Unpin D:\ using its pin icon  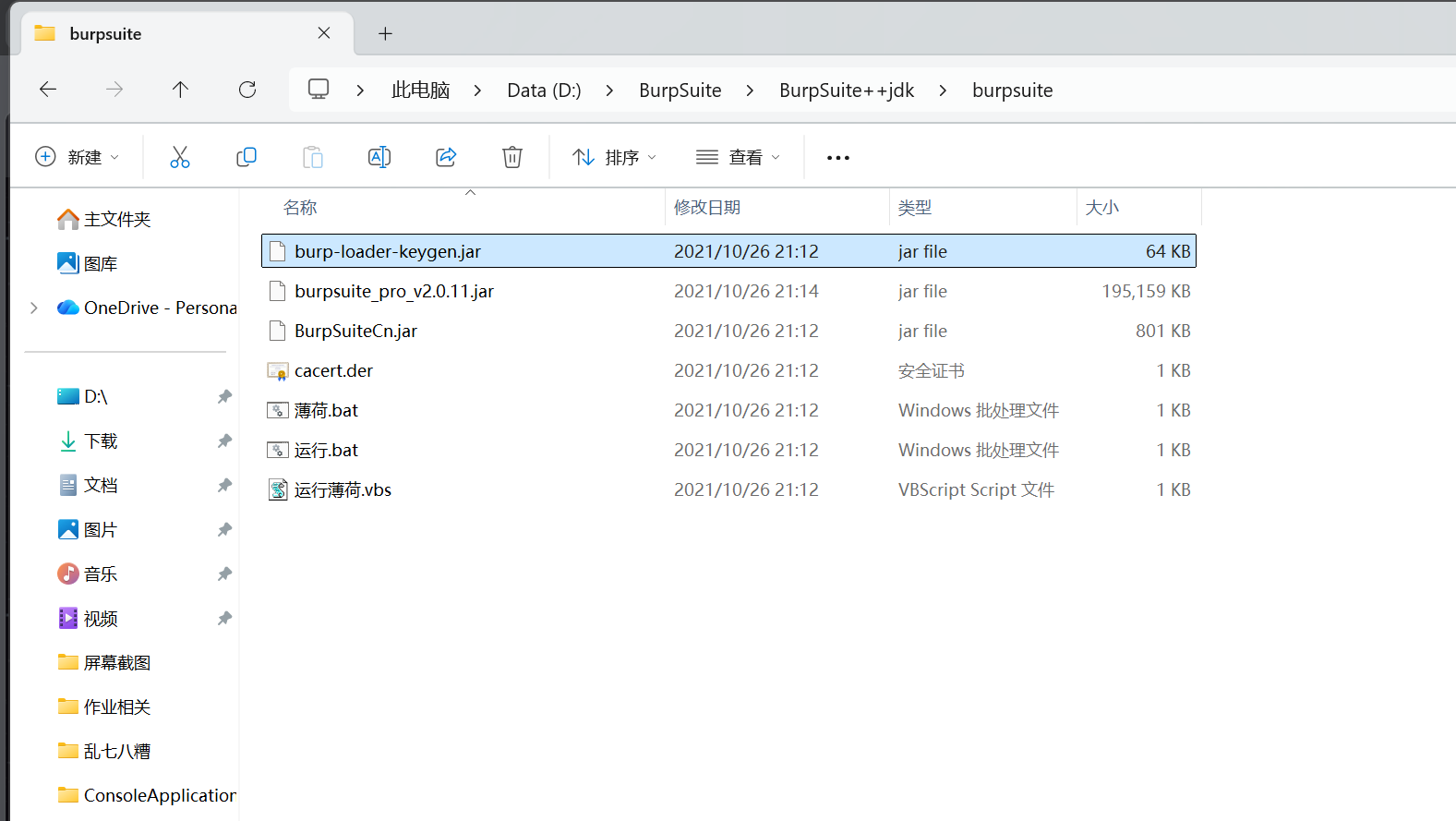tap(224, 396)
